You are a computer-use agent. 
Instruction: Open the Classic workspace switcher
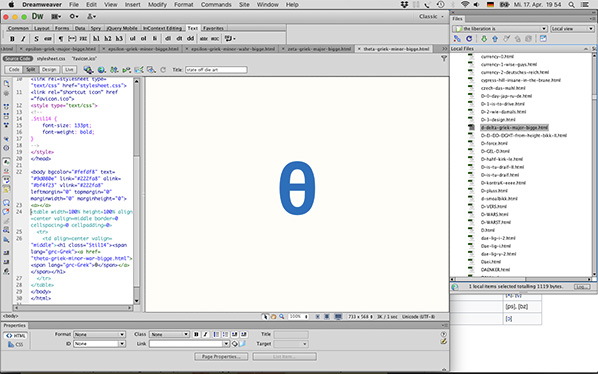click(431, 16)
